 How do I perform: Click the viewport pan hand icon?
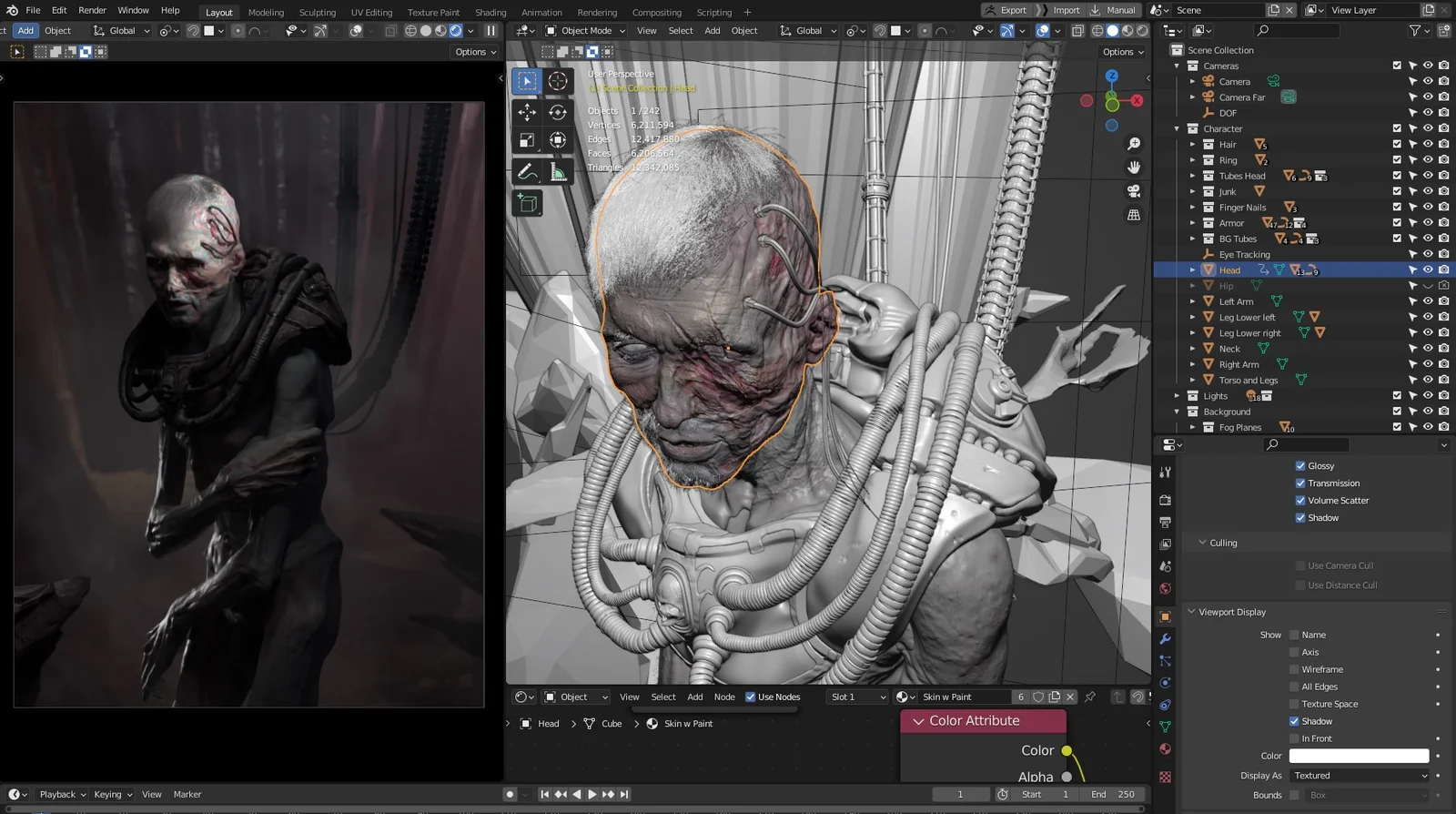[1134, 168]
